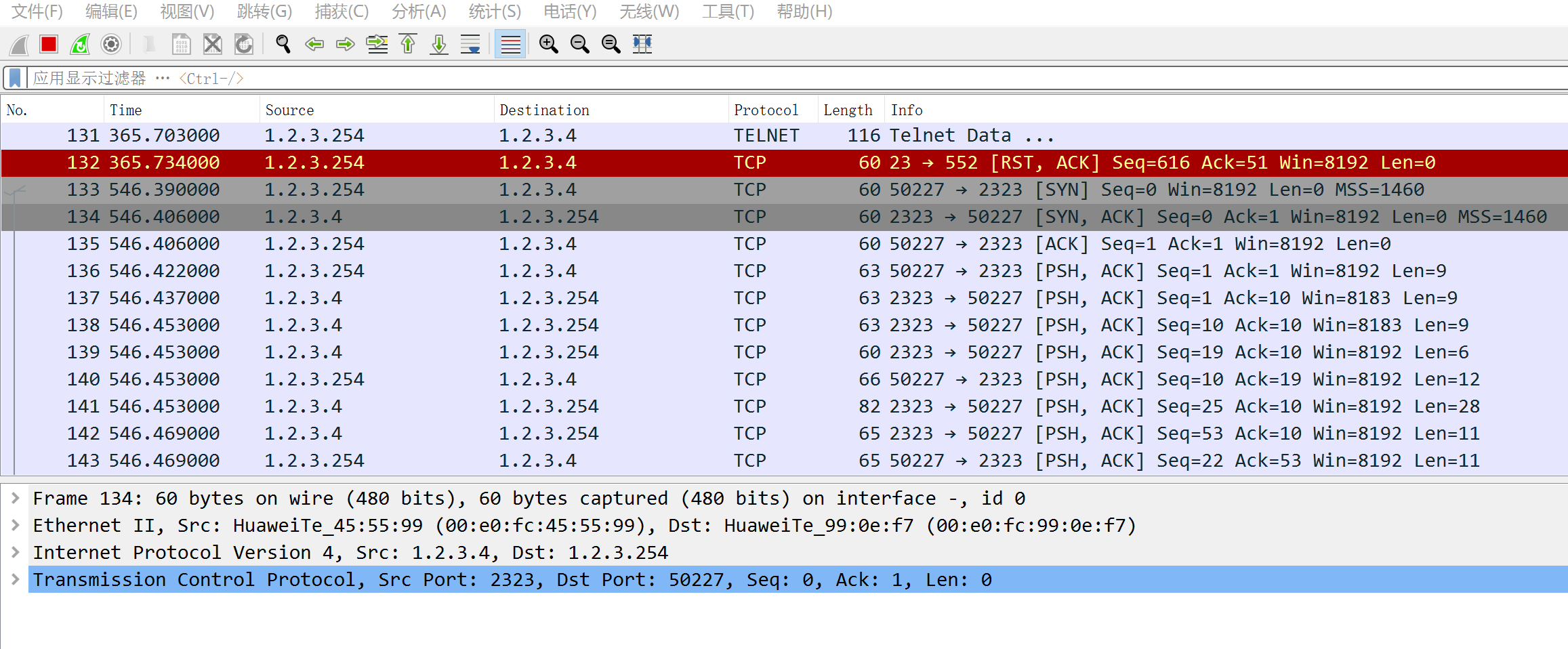Viewport: 1568px width, 649px height.
Task: Toggle auto-scroll during live capture
Action: (470, 45)
